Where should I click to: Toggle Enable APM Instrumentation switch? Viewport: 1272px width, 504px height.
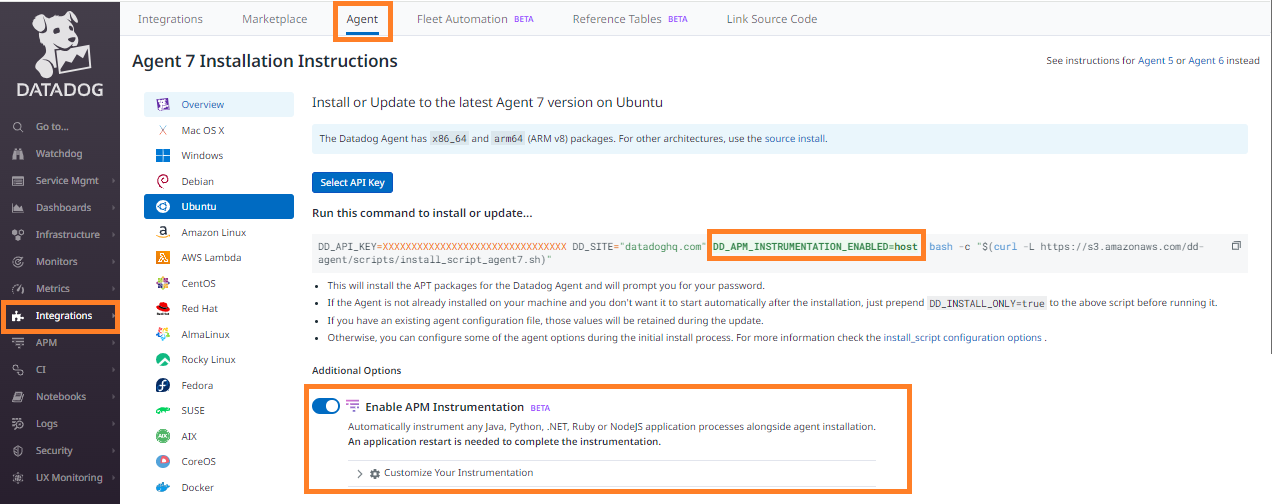[x=326, y=406]
